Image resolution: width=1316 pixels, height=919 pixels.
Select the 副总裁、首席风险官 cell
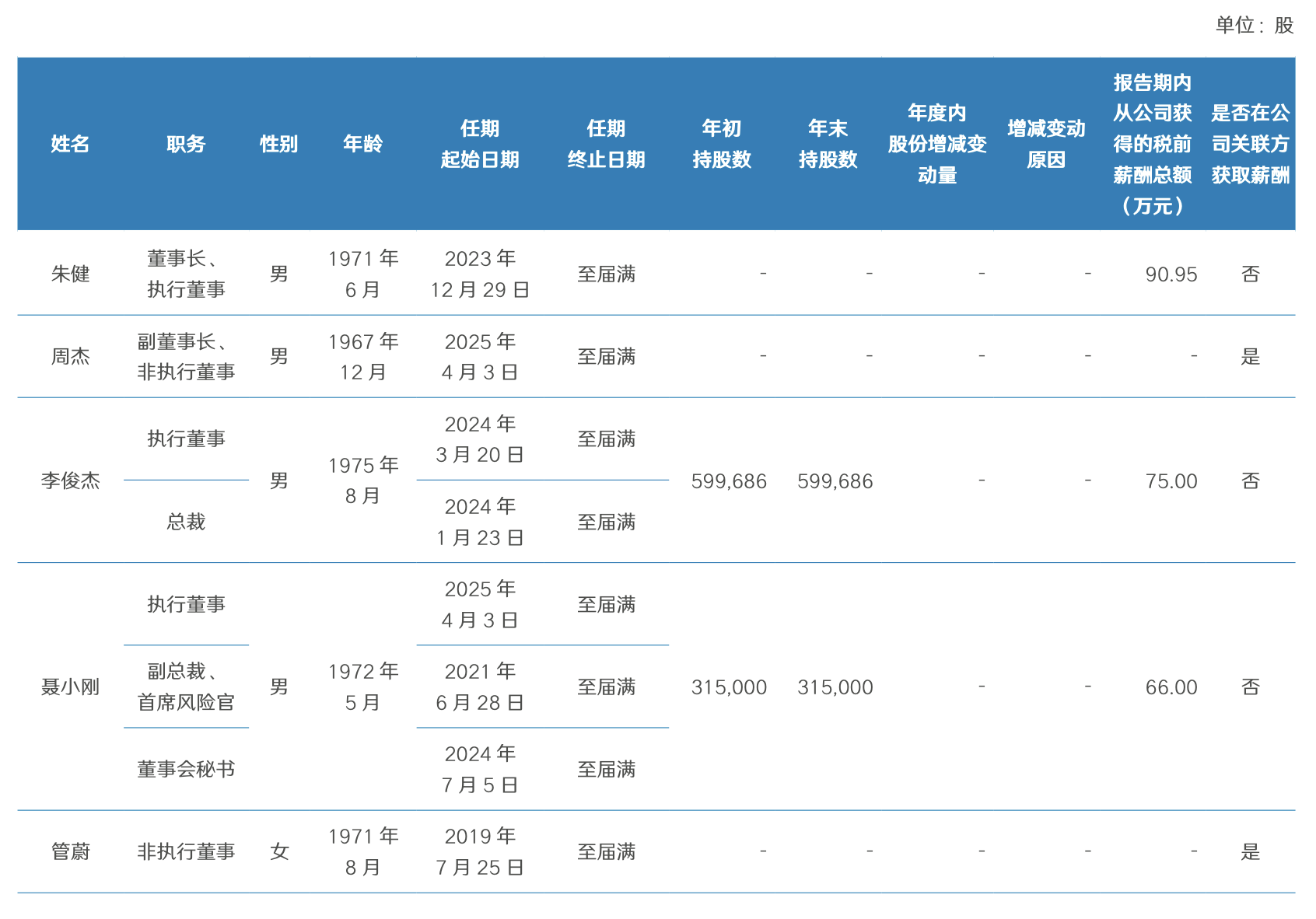click(186, 687)
